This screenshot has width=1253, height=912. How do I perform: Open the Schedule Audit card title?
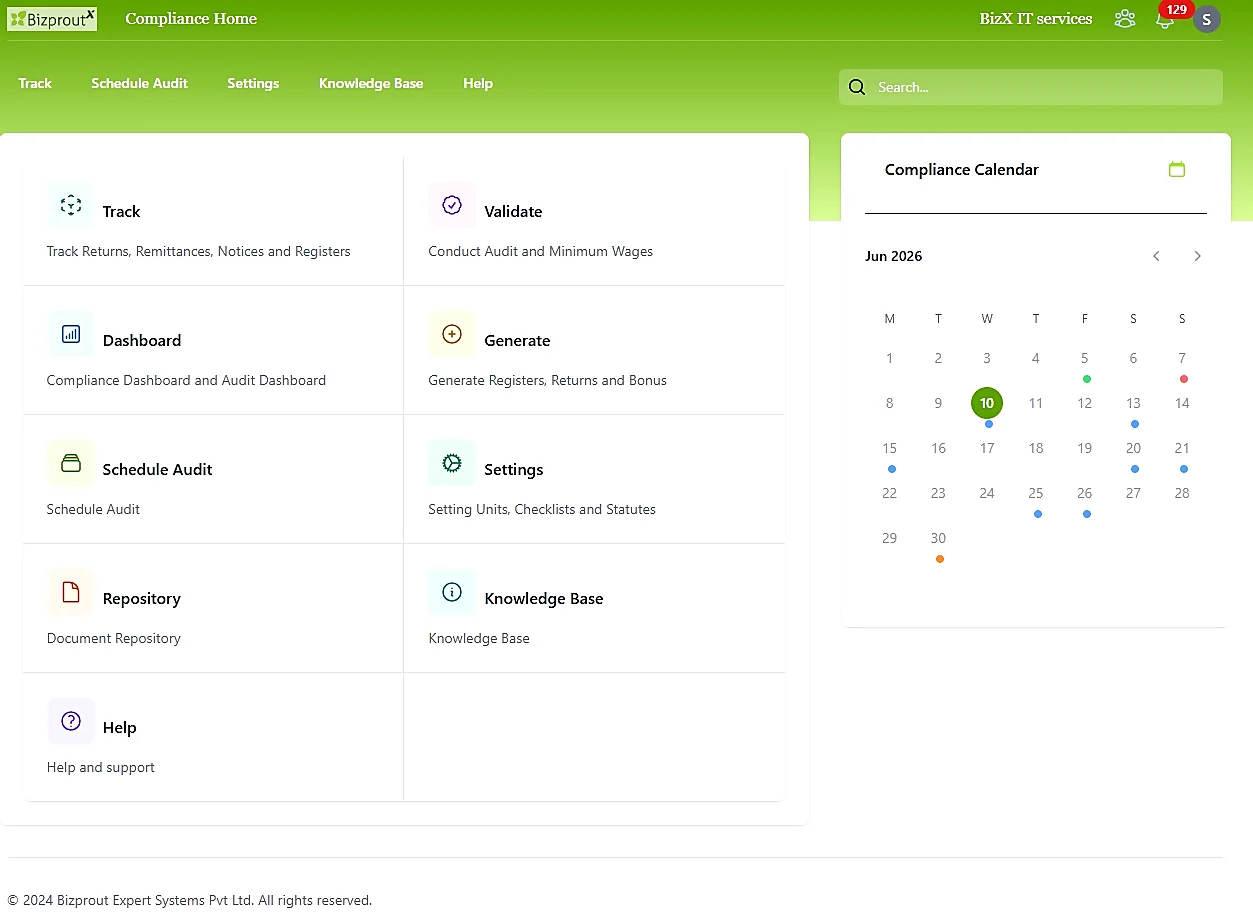[157, 469]
